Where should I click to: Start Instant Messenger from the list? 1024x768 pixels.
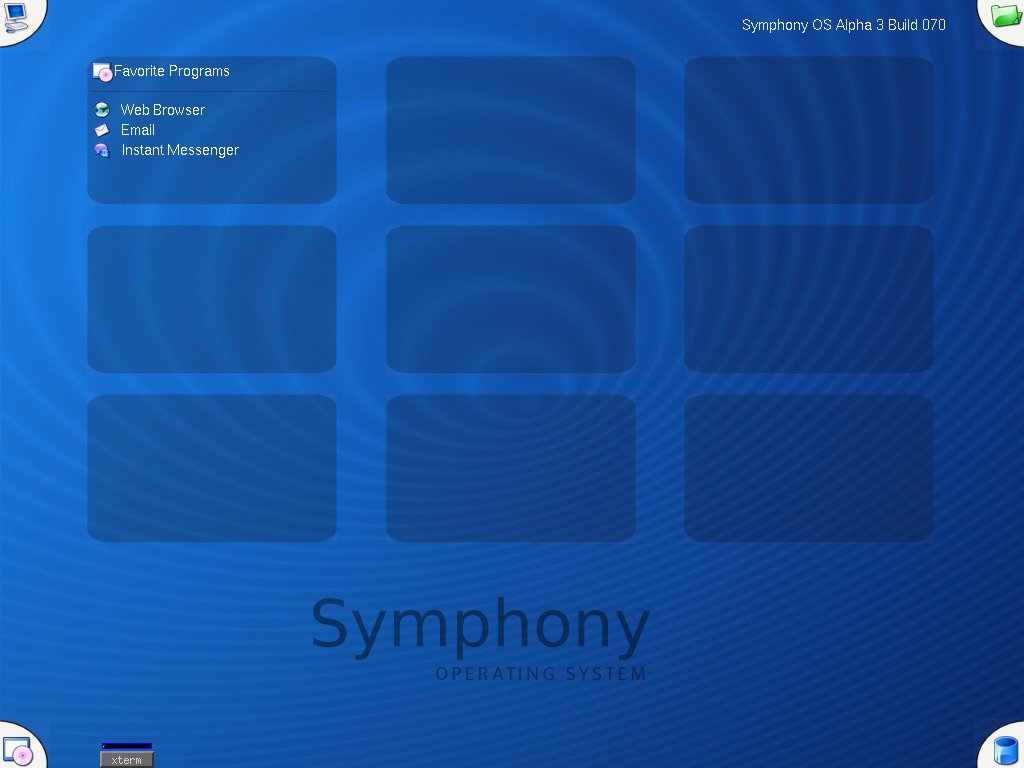pyautogui.click(x=180, y=150)
